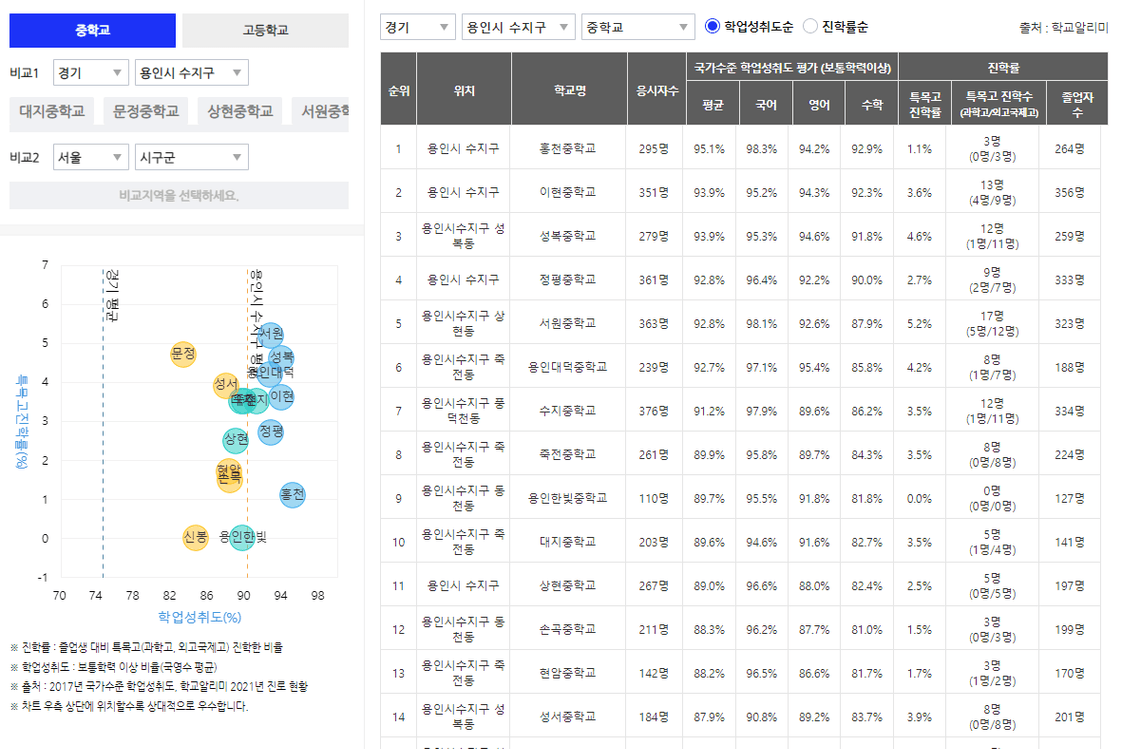Viewport: 1122px width, 749px height.
Task: Click 수지중학교 in the table
Action: (x=567, y=411)
